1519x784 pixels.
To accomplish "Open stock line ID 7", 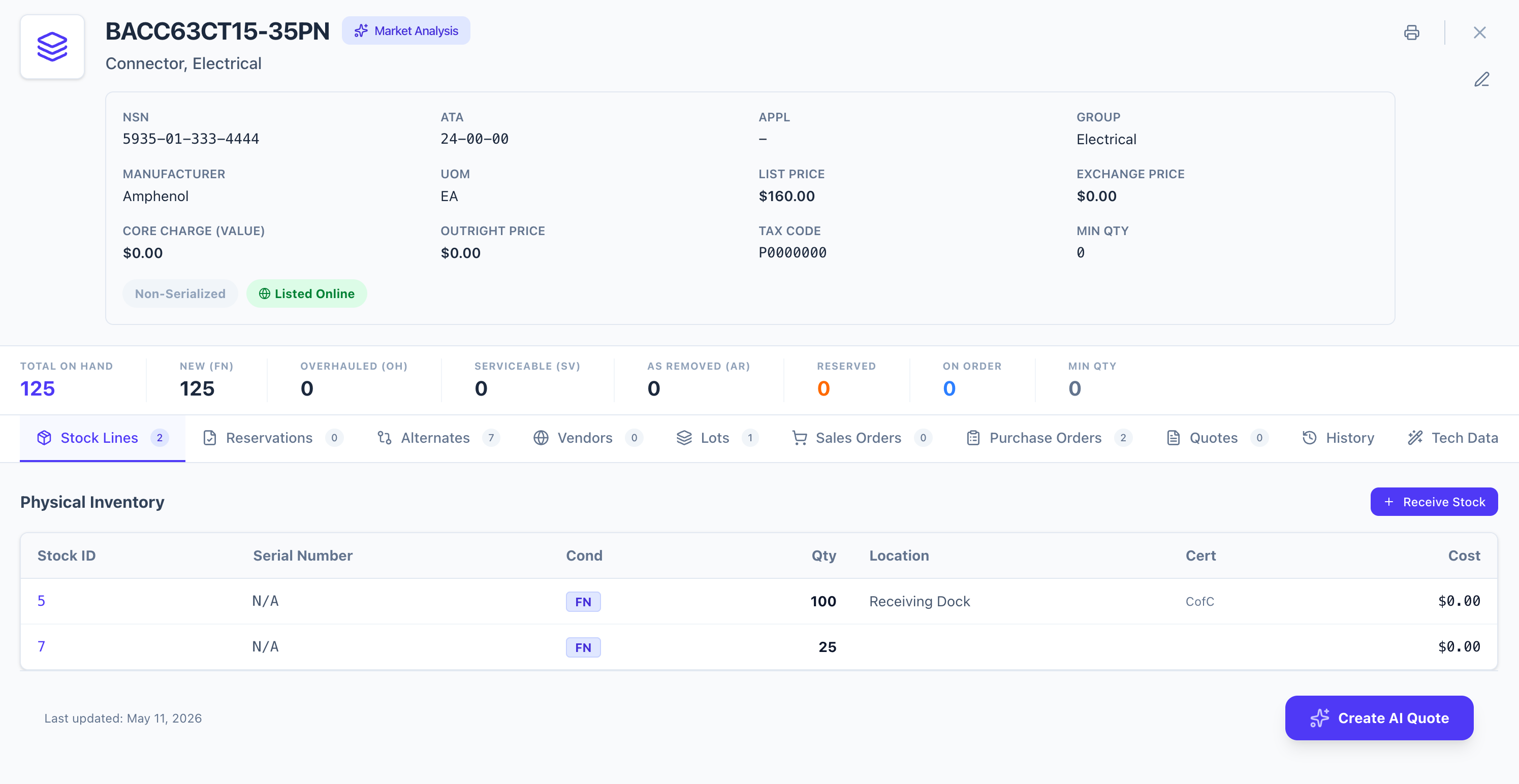I will click(41, 647).
